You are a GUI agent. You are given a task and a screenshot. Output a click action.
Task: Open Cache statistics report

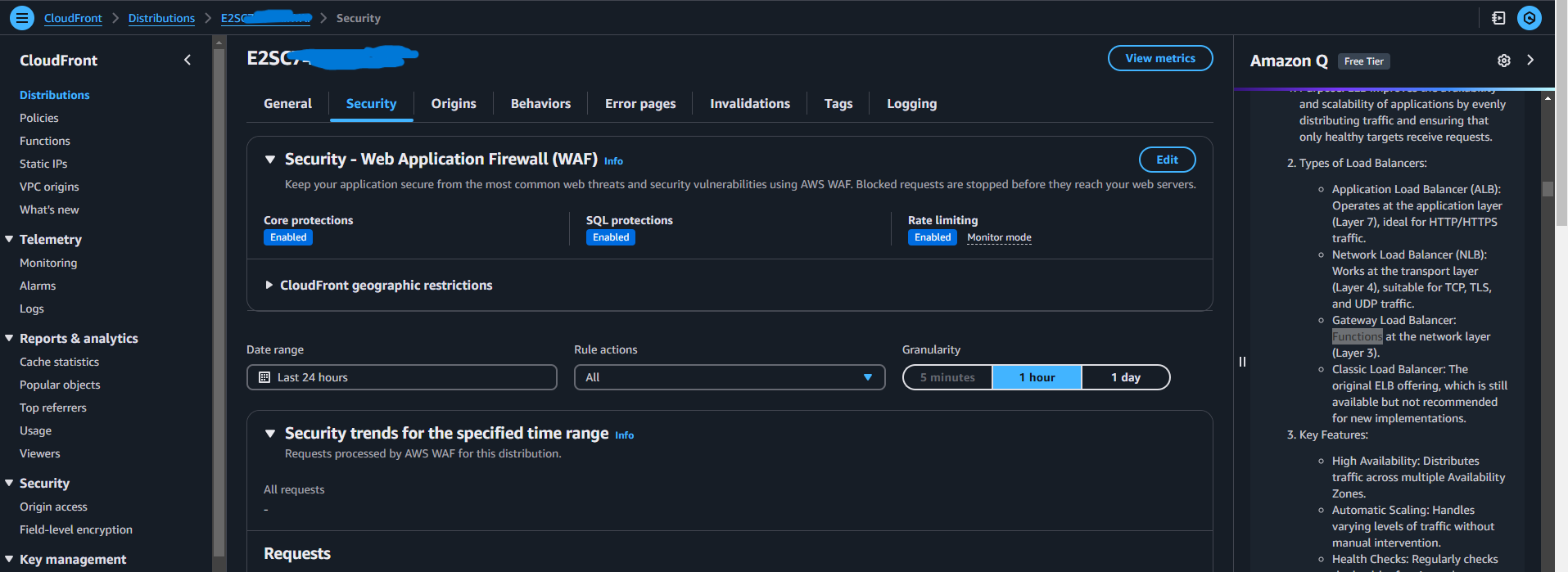tap(59, 362)
